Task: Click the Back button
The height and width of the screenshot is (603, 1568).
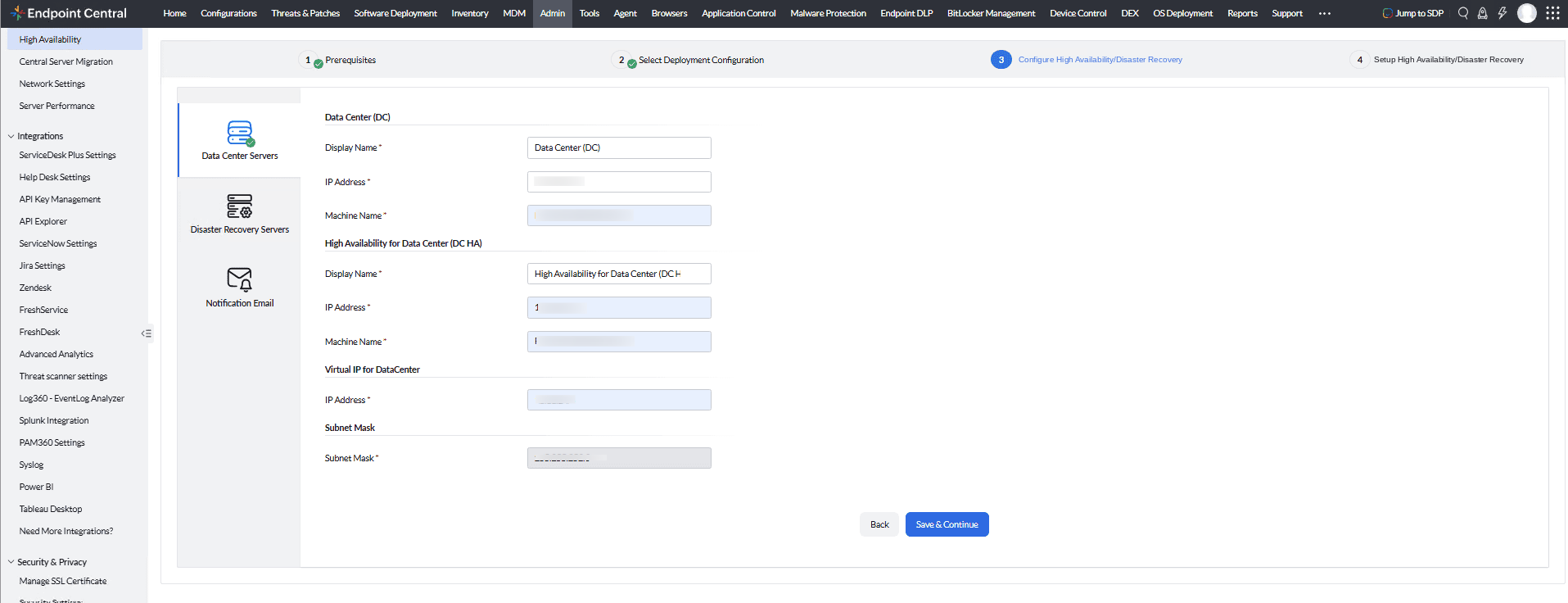Action: tap(879, 524)
